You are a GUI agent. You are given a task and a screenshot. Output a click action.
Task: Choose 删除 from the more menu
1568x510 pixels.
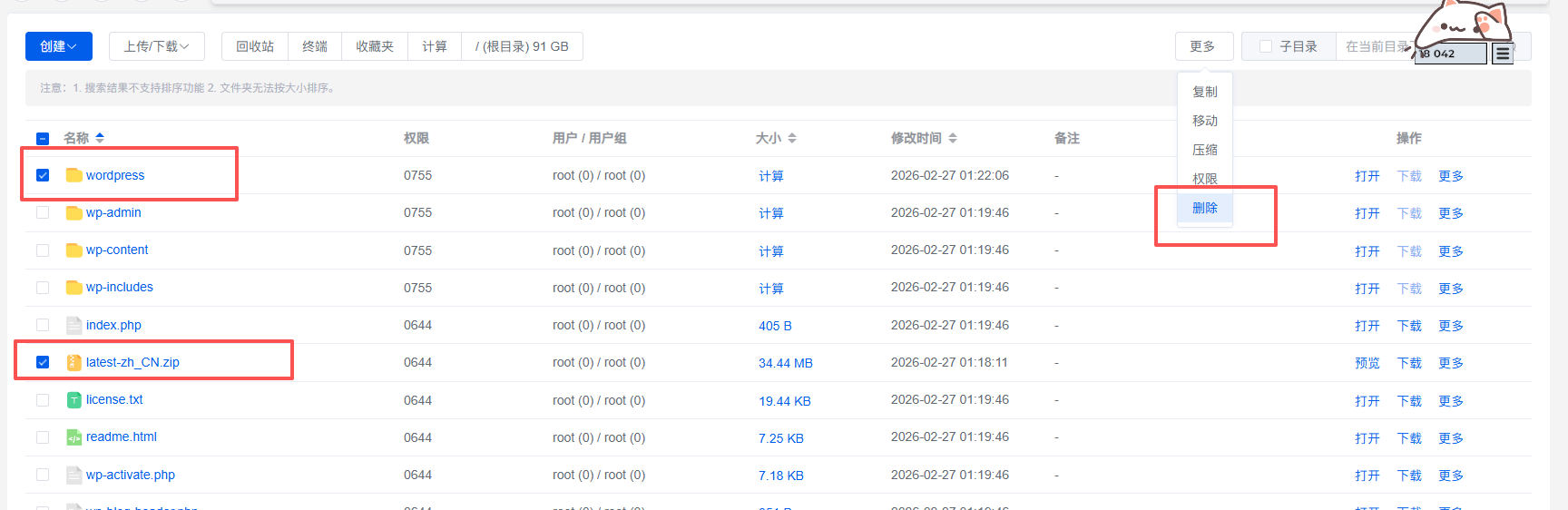click(x=1204, y=208)
